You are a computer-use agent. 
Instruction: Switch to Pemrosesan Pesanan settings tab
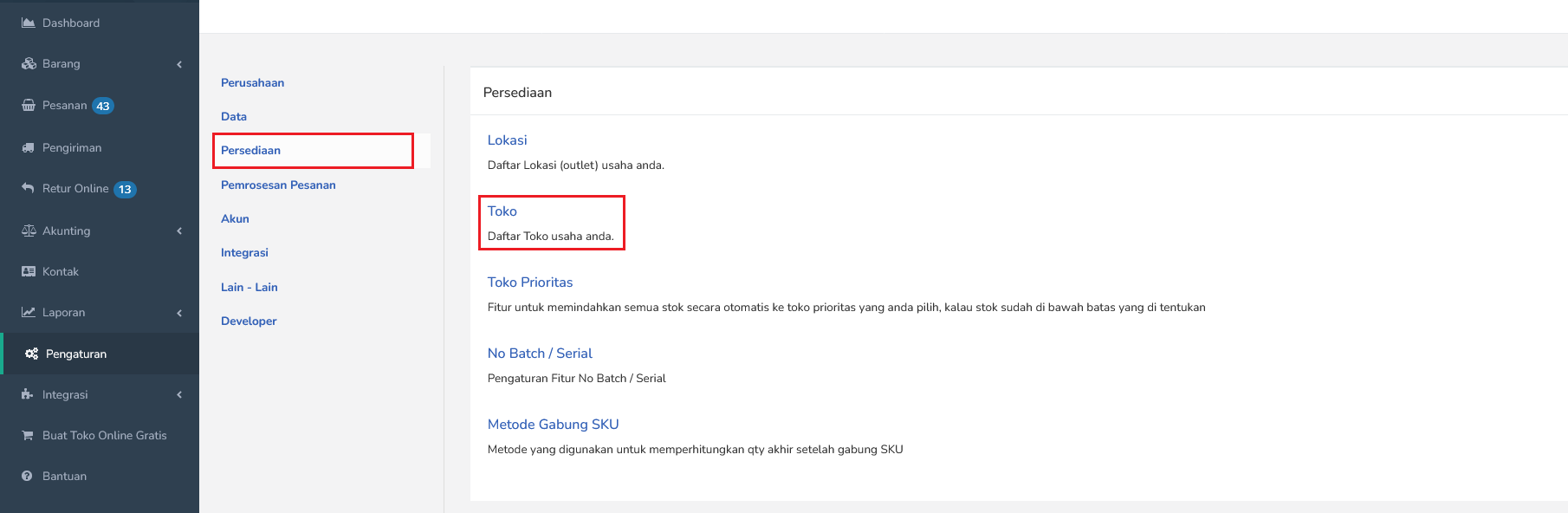pyautogui.click(x=278, y=185)
